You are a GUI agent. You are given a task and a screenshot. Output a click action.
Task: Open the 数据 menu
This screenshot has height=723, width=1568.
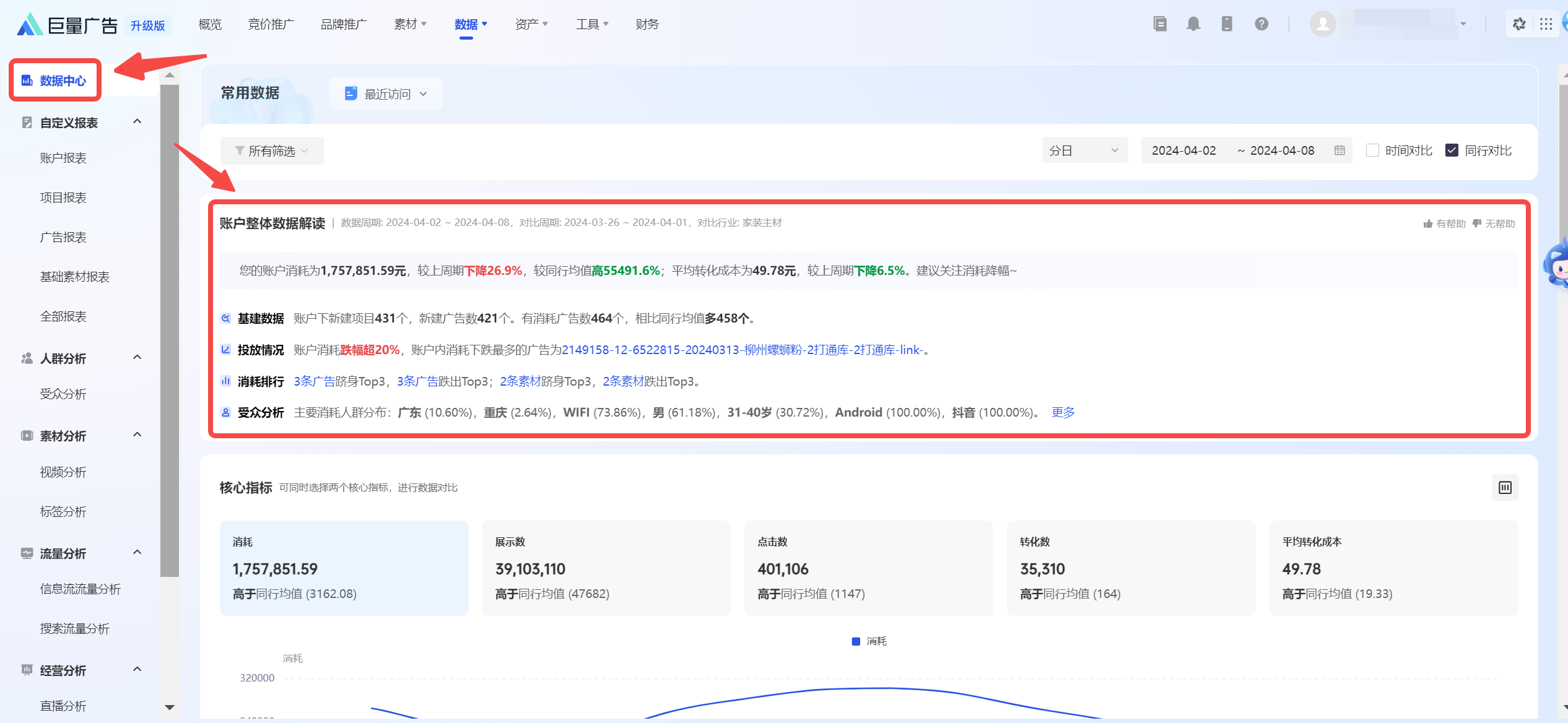click(x=471, y=24)
